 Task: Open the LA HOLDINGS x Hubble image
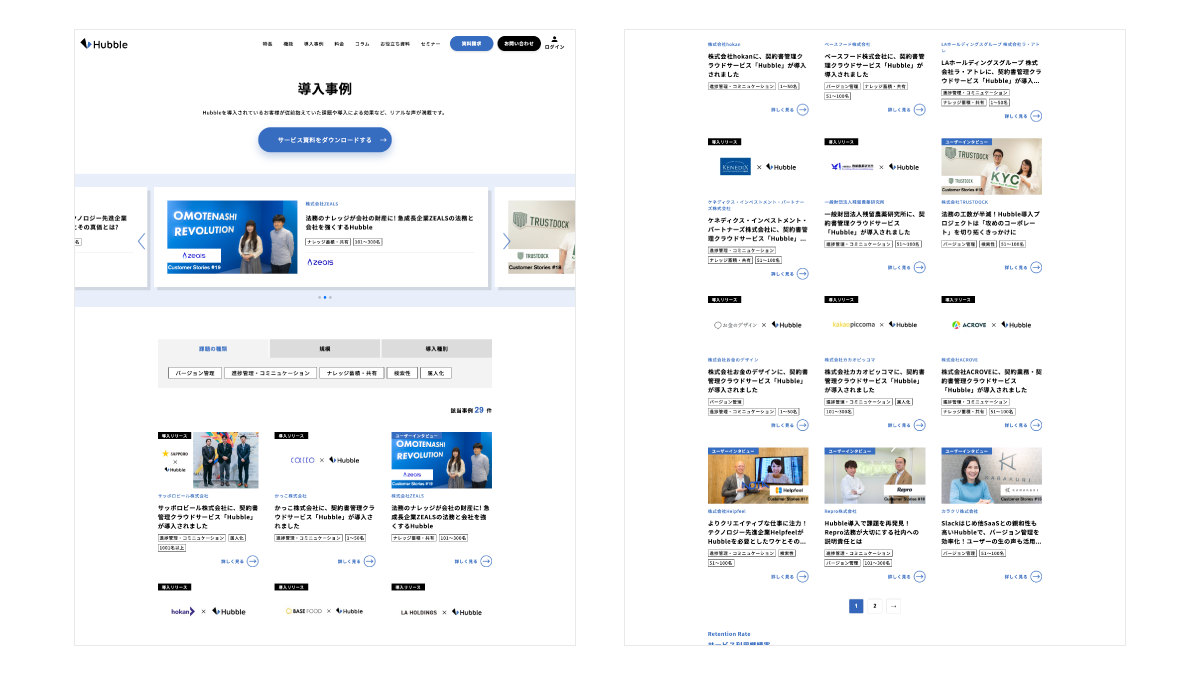coord(441,611)
